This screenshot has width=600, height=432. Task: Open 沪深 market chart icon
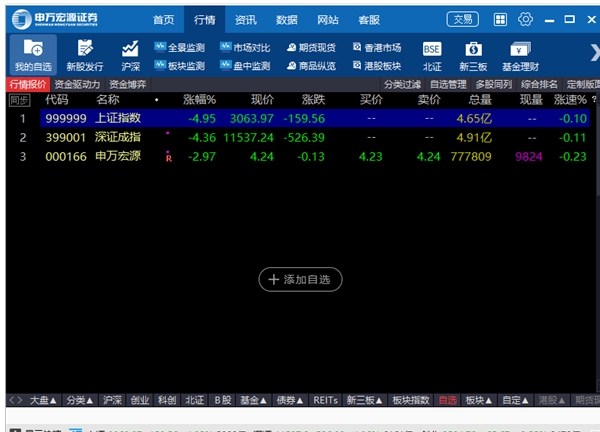click(130, 55)
